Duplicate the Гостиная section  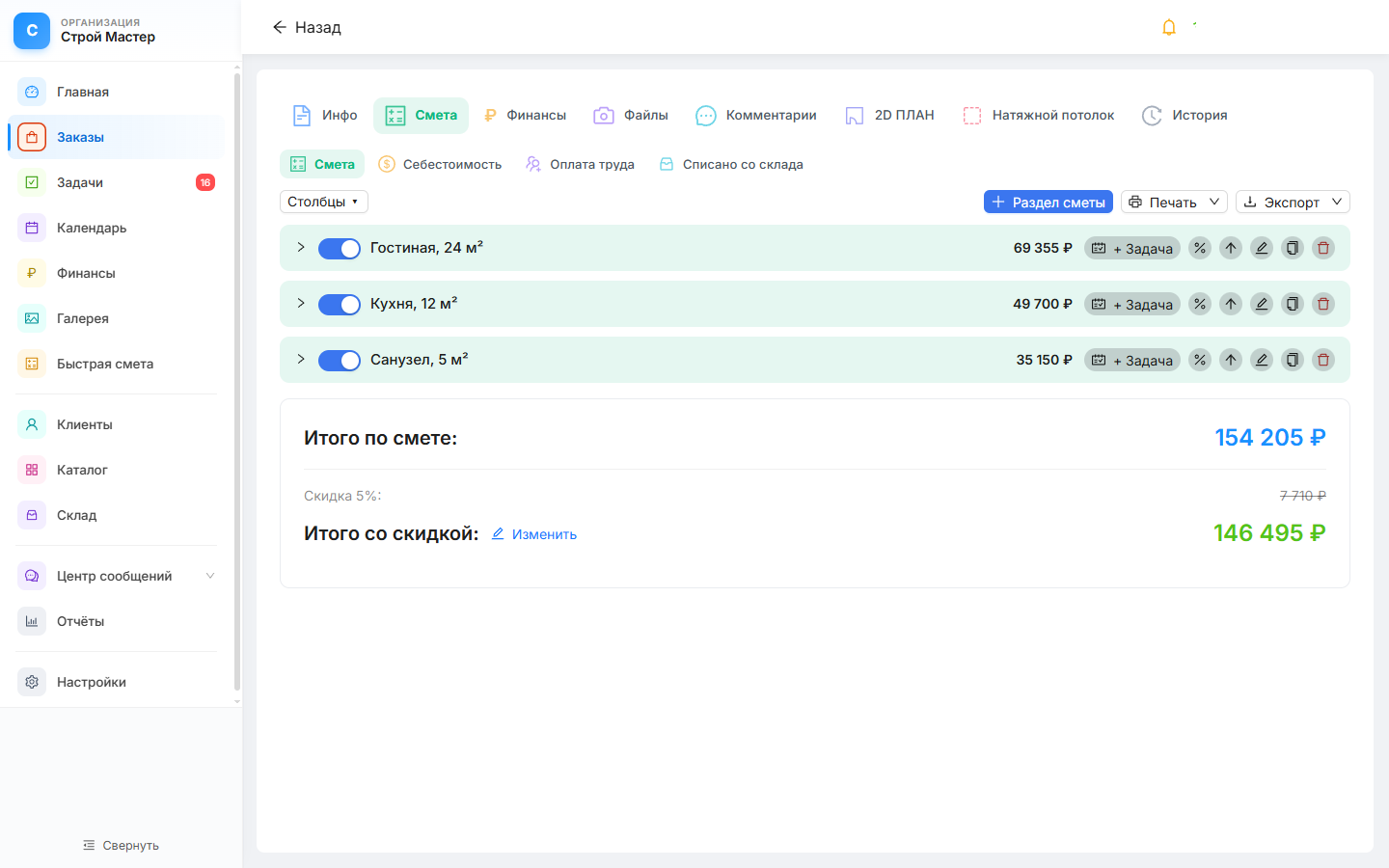point(1293,248)
